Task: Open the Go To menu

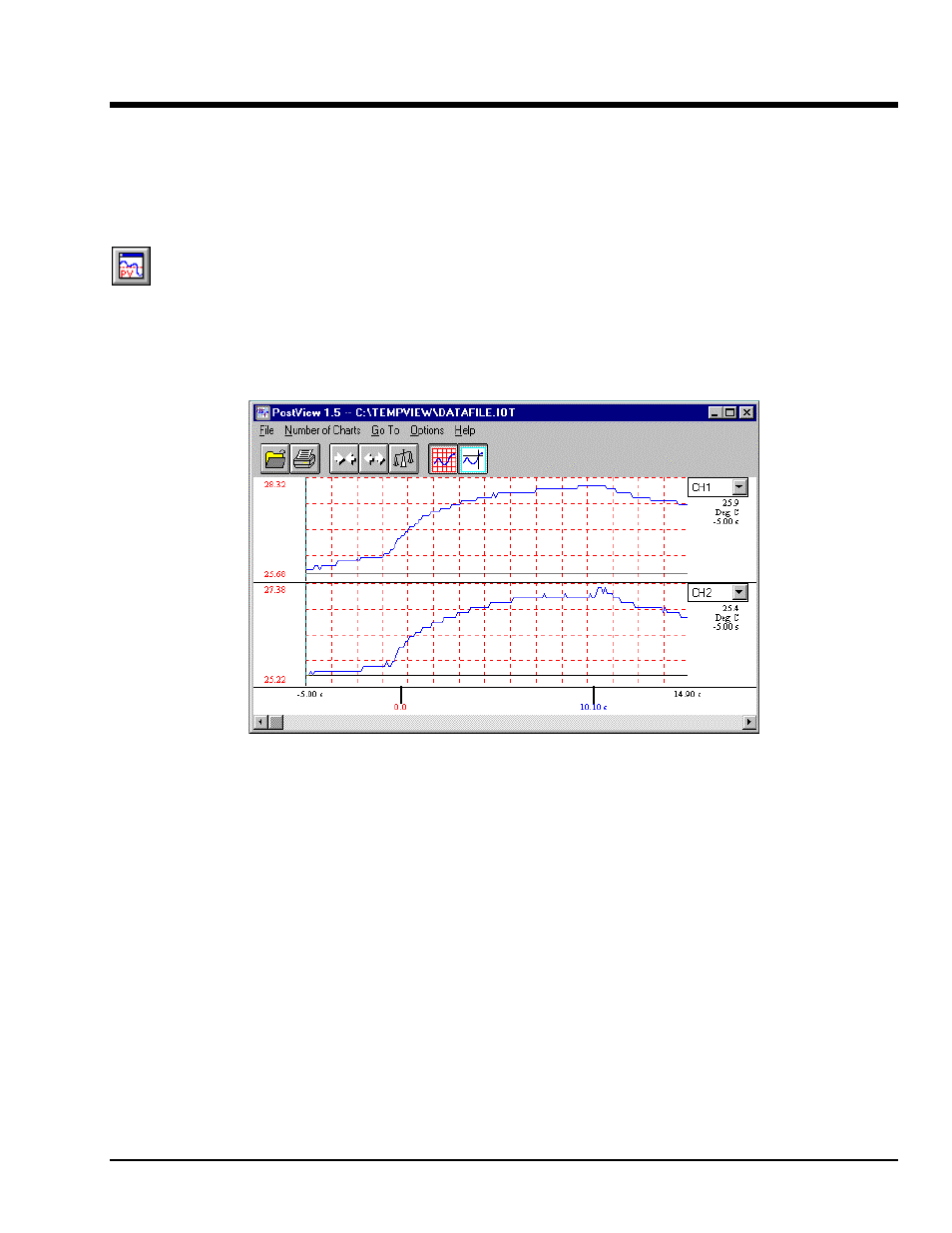Action: tap(385, 430)
